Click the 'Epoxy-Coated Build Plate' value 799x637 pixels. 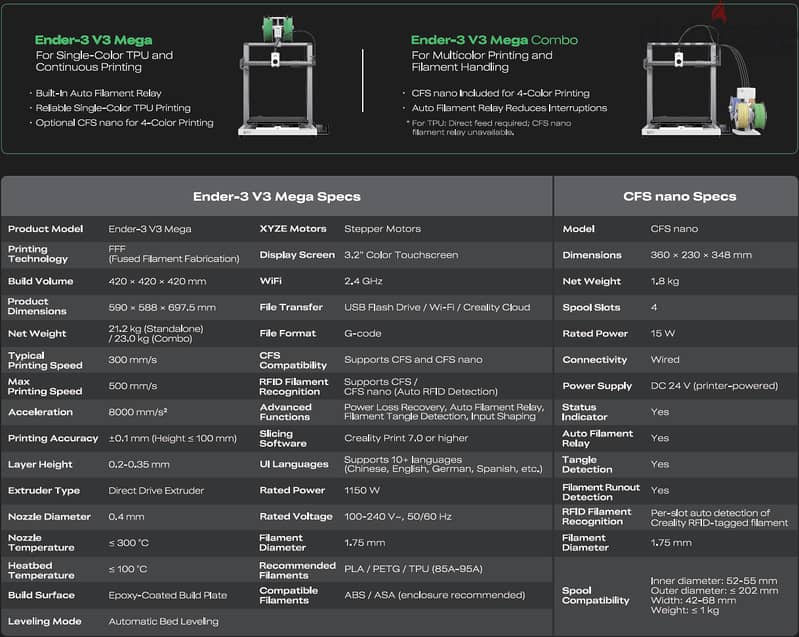[168, 595]
